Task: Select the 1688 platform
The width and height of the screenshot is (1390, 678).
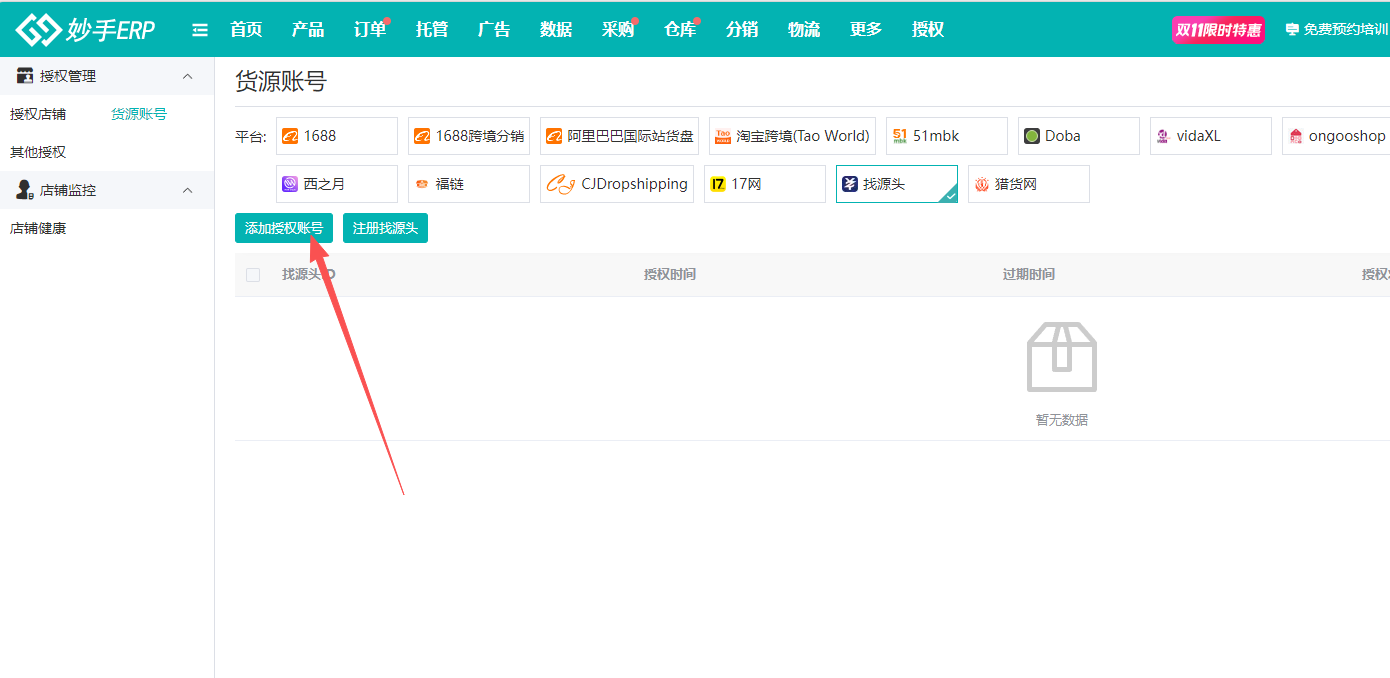Action: [337, 136]
